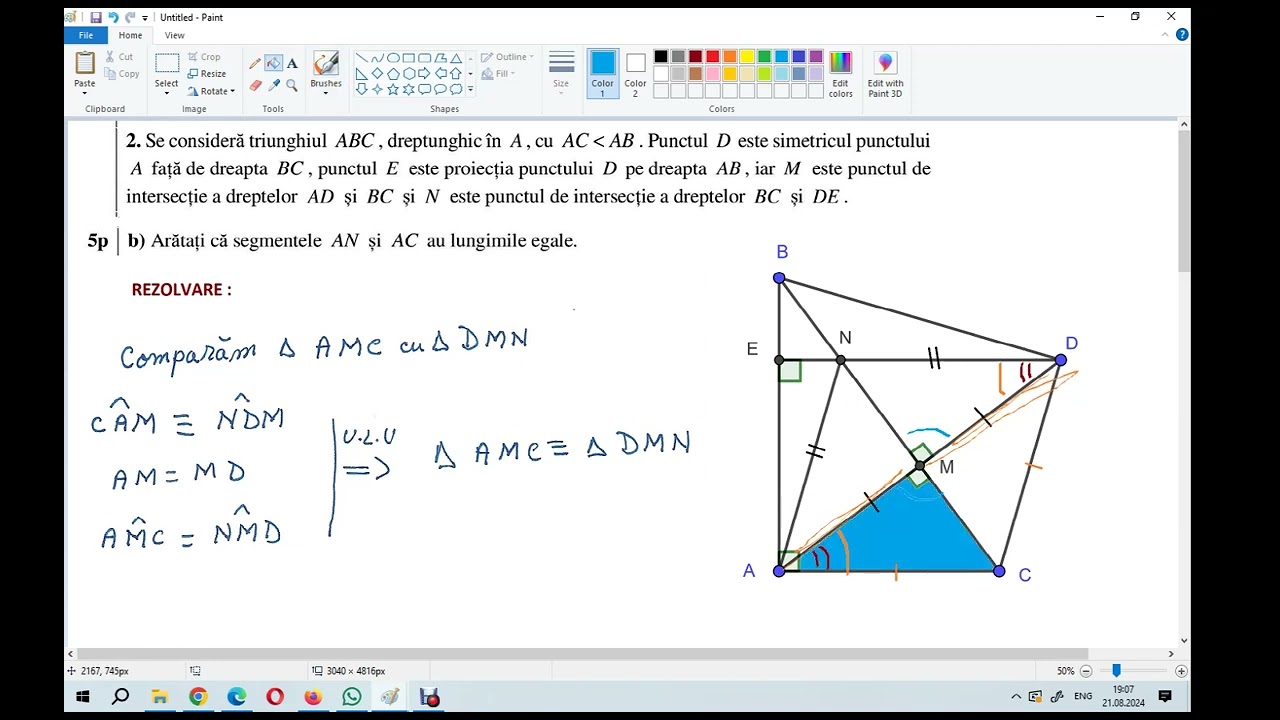Choose the yellow color swatch
The height and width of the screenshot is (720, 1280).
(x=747, y=57)
